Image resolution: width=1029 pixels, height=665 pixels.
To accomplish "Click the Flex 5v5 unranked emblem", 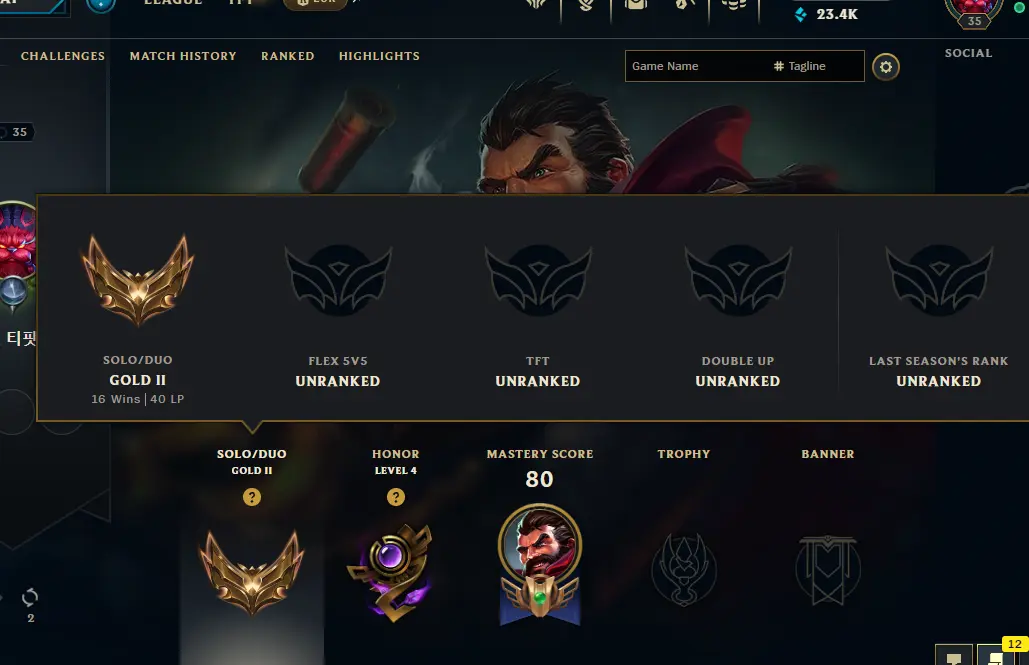I will [338, 281].
